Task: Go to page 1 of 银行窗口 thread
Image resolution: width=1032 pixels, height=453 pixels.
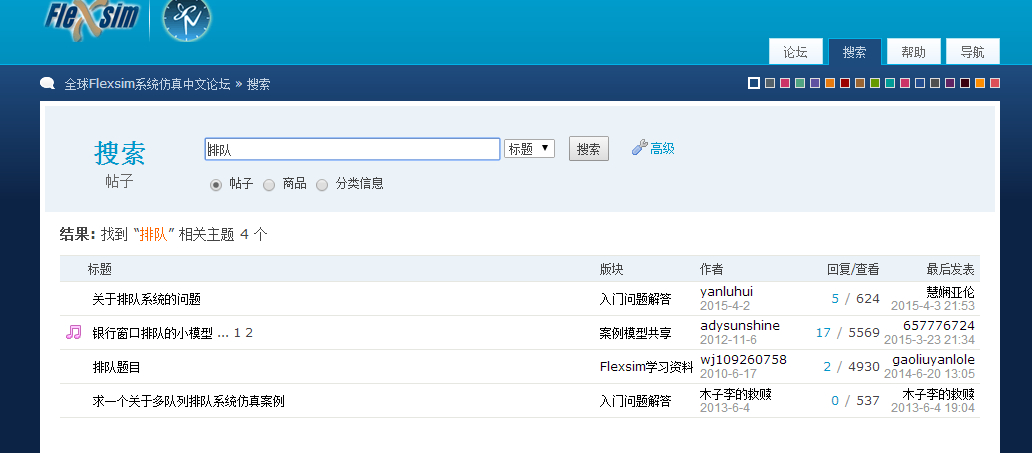Action: coord(237,333)
